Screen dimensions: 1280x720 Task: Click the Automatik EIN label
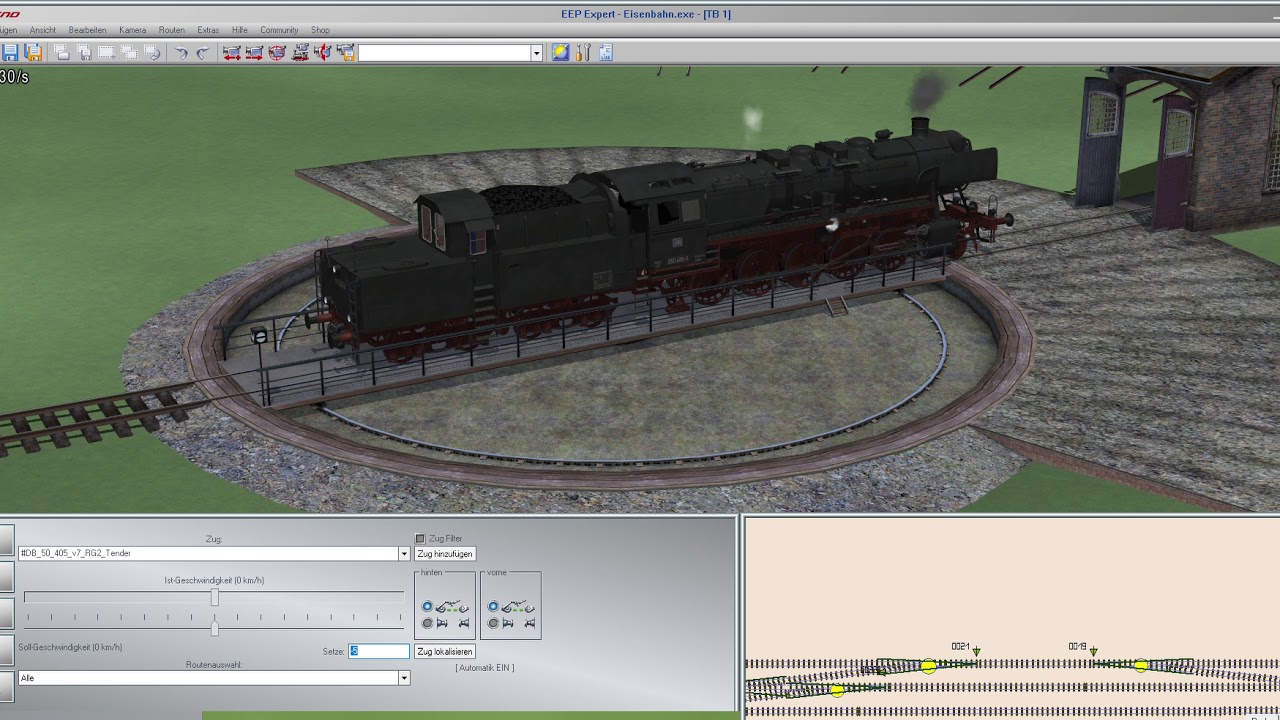485,668
